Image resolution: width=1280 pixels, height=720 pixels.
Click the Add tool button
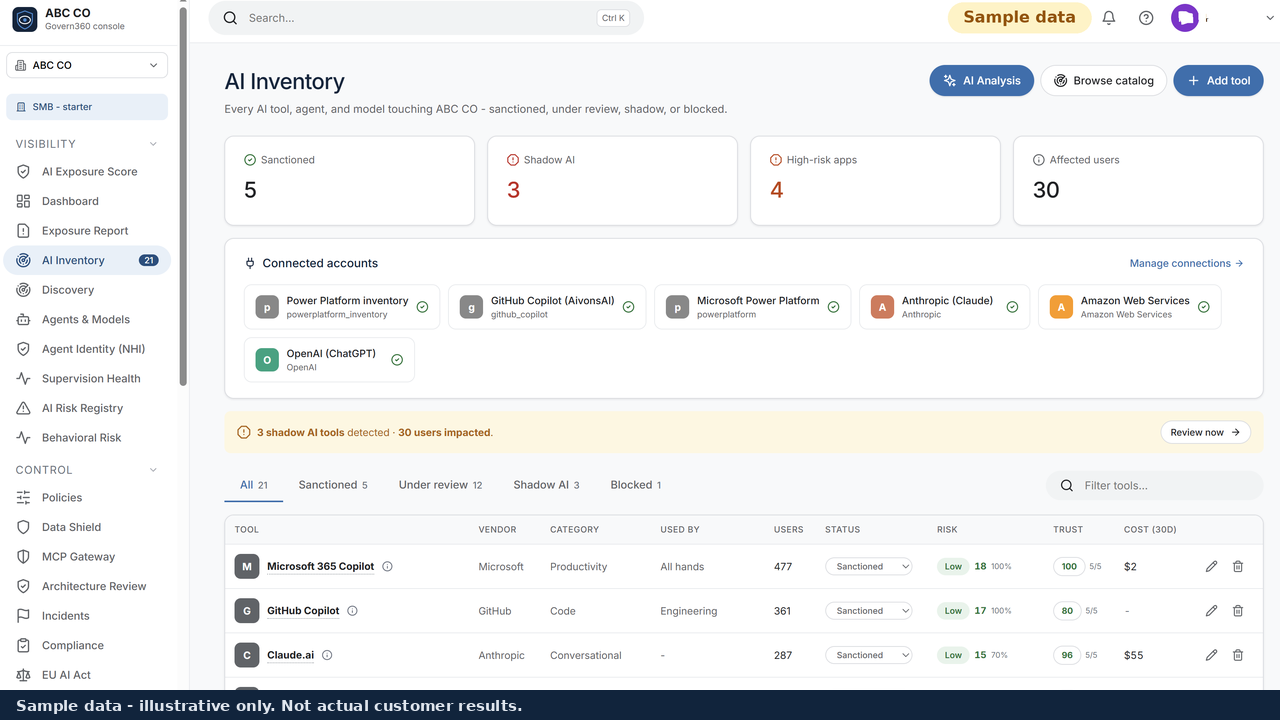[x=1218, y=81]
